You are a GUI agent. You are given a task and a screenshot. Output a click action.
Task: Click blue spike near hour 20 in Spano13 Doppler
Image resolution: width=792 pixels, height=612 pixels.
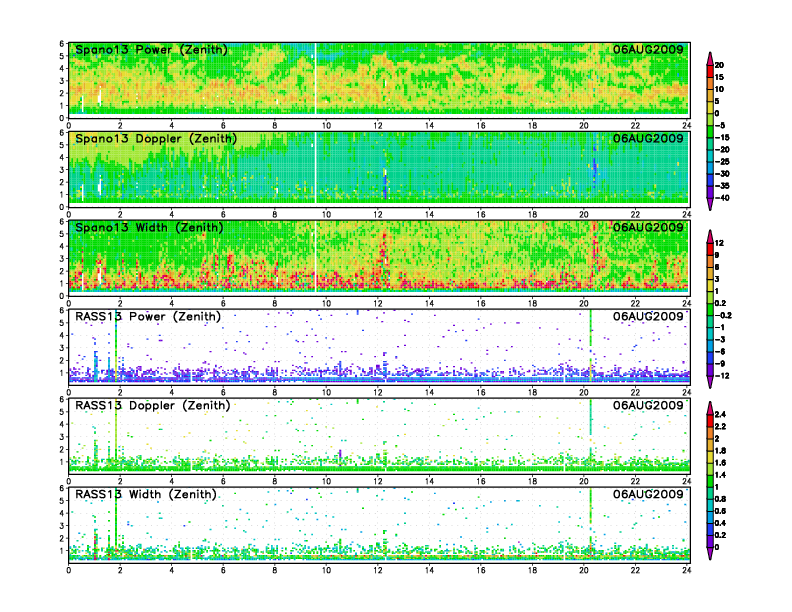[x=595, y=169]
